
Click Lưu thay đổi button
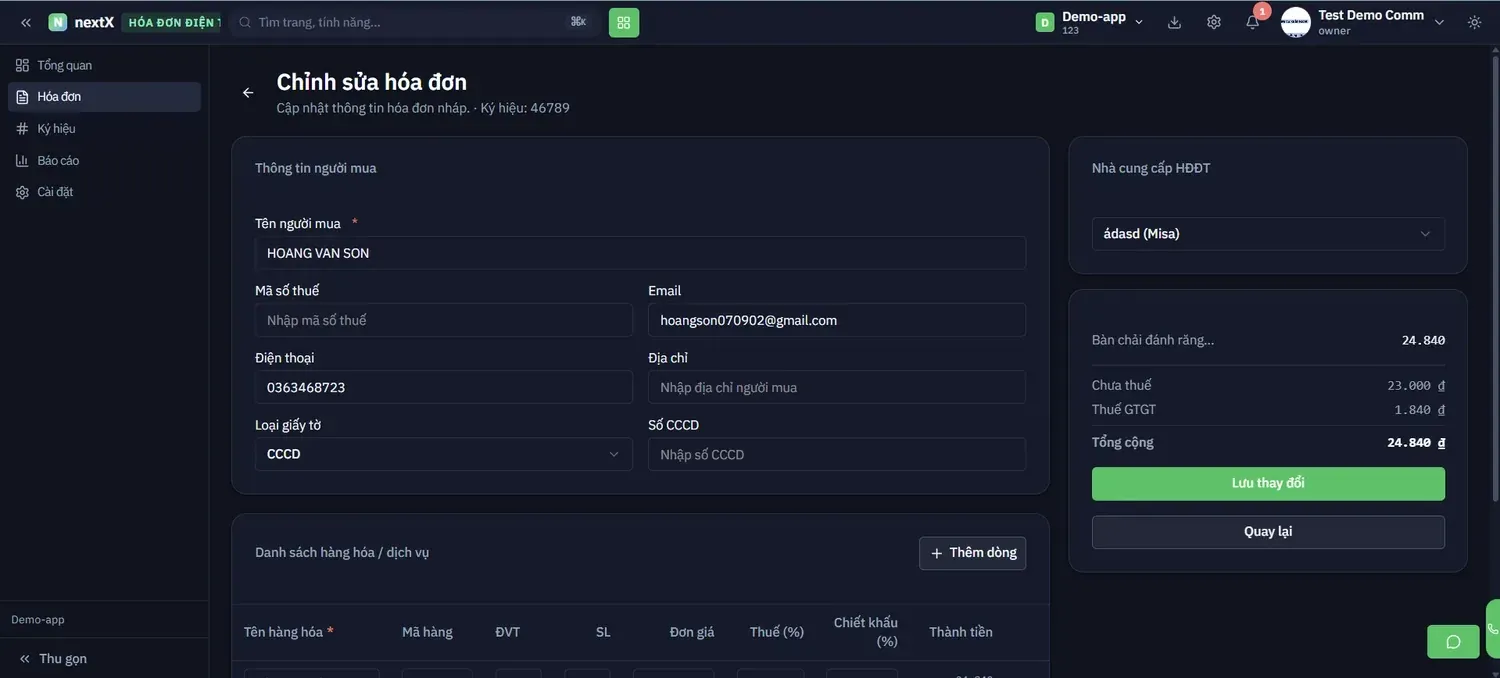click(1268, 484)
